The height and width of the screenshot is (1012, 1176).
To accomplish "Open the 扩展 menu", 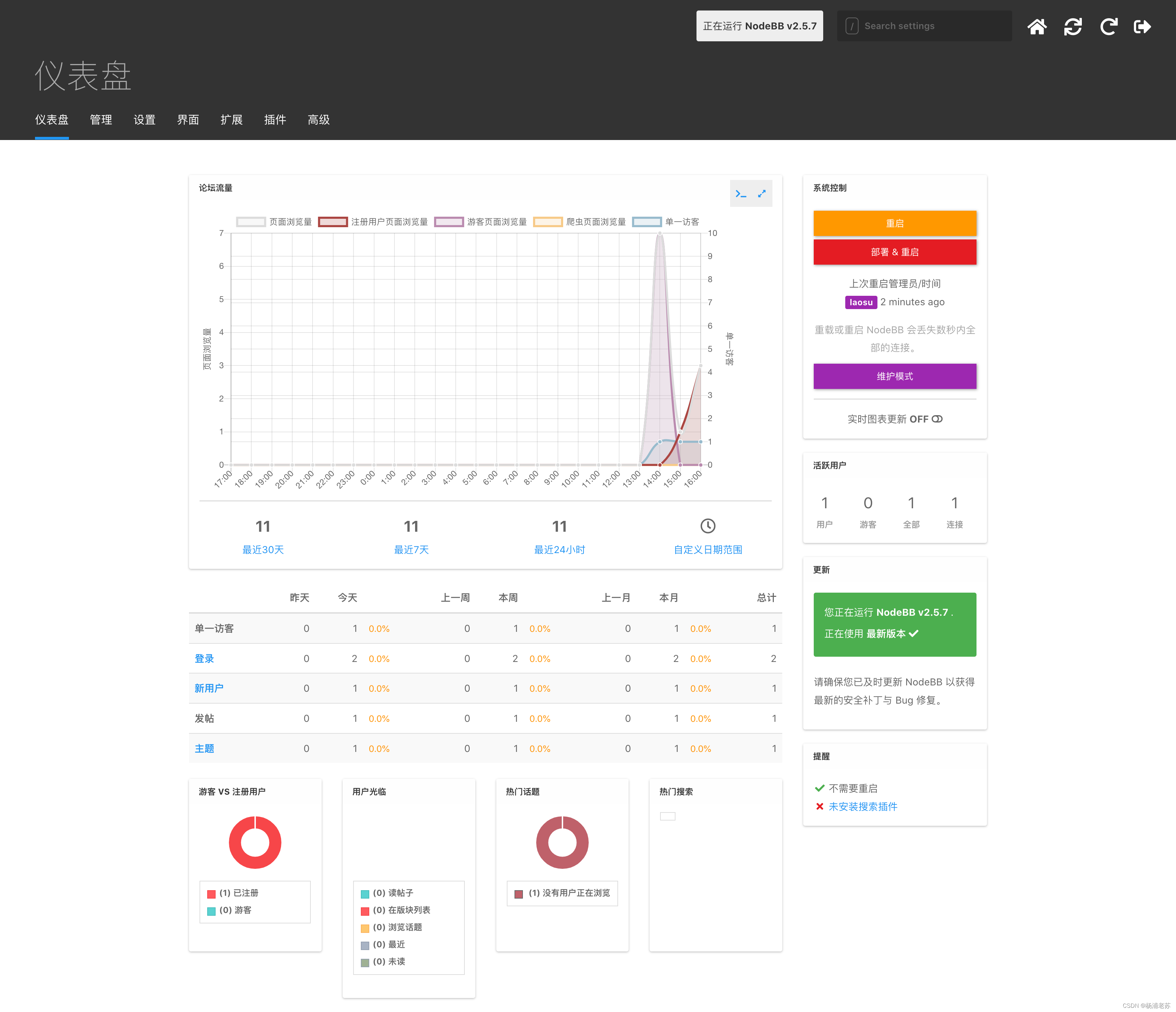I will coord(232,120).
